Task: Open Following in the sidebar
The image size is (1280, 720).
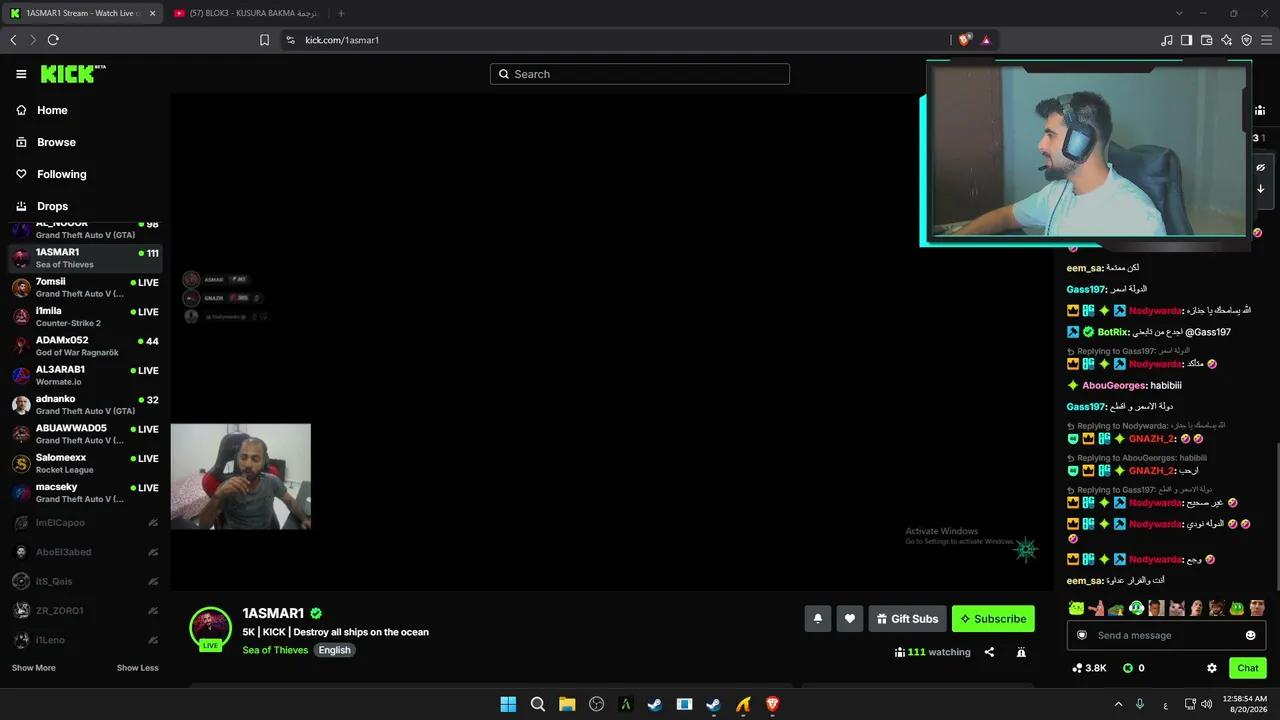Action: [51, 174]
